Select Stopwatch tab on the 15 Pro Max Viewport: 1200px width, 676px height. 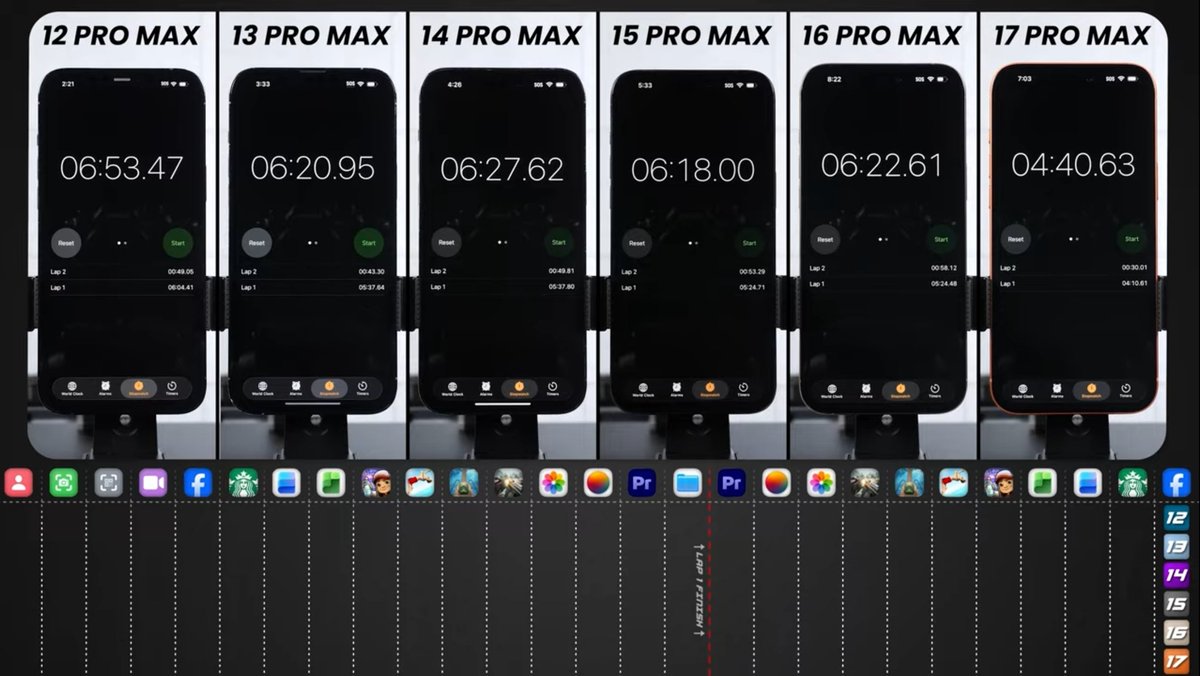[x=710, y=389]
